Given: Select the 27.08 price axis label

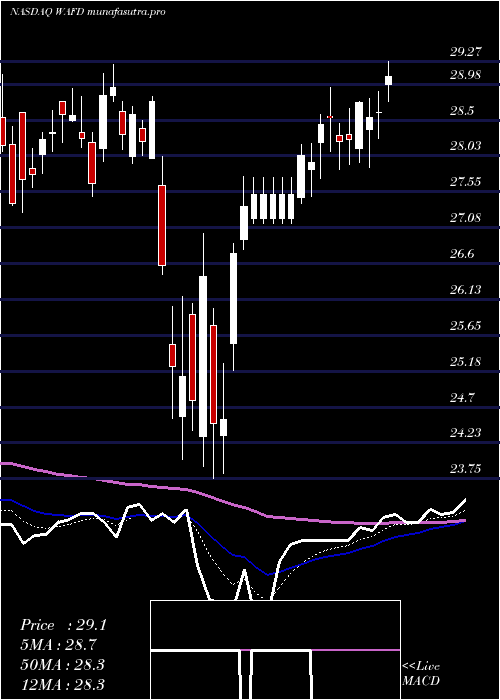Looking at the screenshot, I should coord(466,218).
